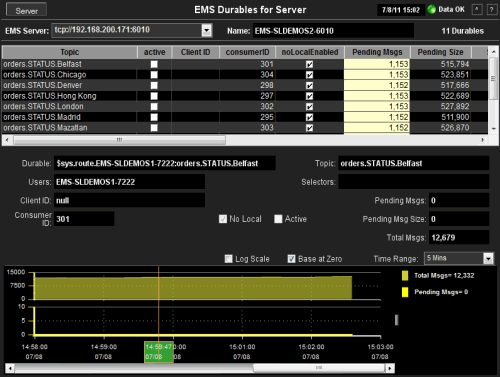Toggle active checkbox for orders.STATUS.Hong Kong row

154,96
